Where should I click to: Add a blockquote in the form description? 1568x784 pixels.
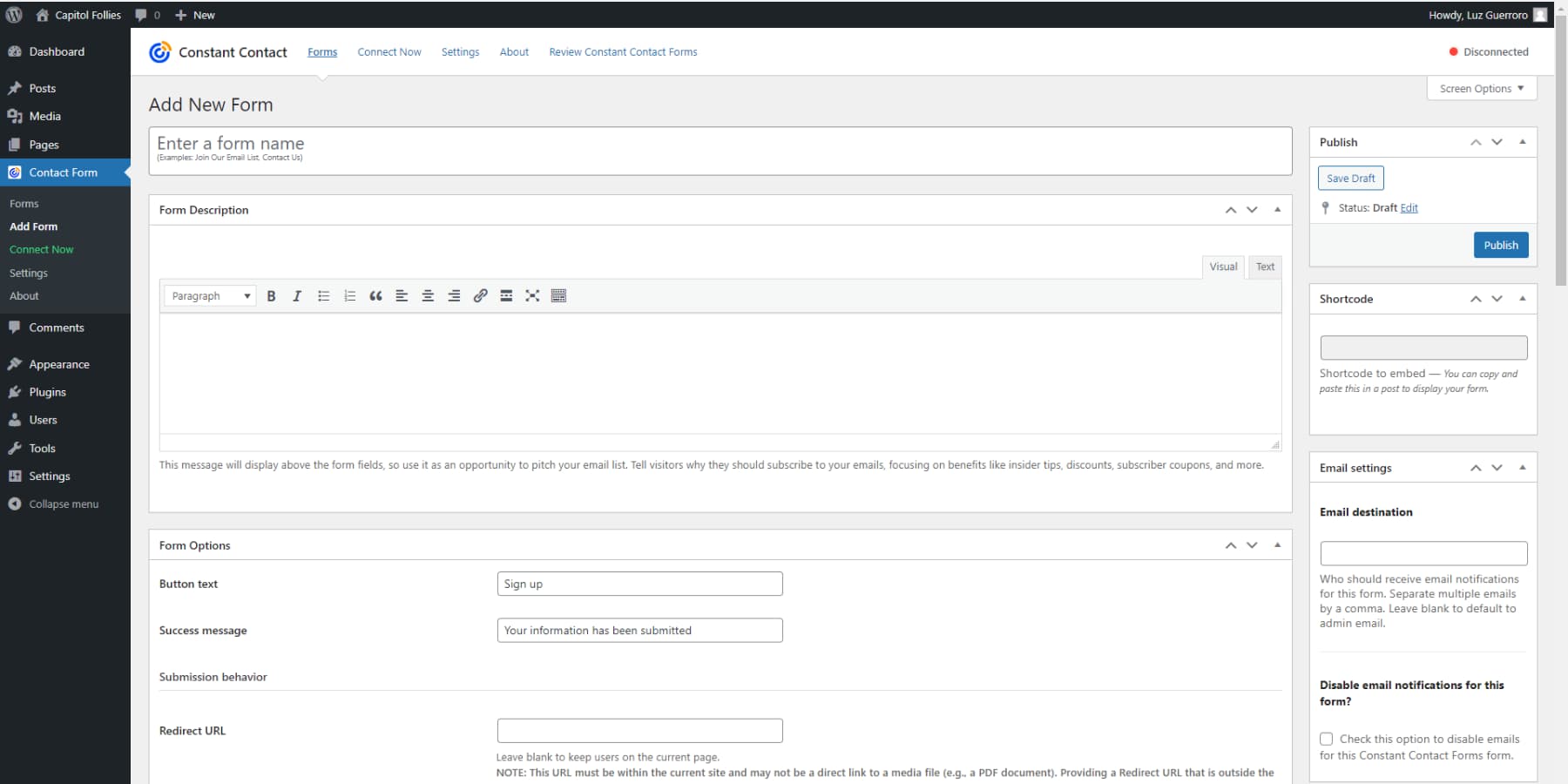coord(375,295)
